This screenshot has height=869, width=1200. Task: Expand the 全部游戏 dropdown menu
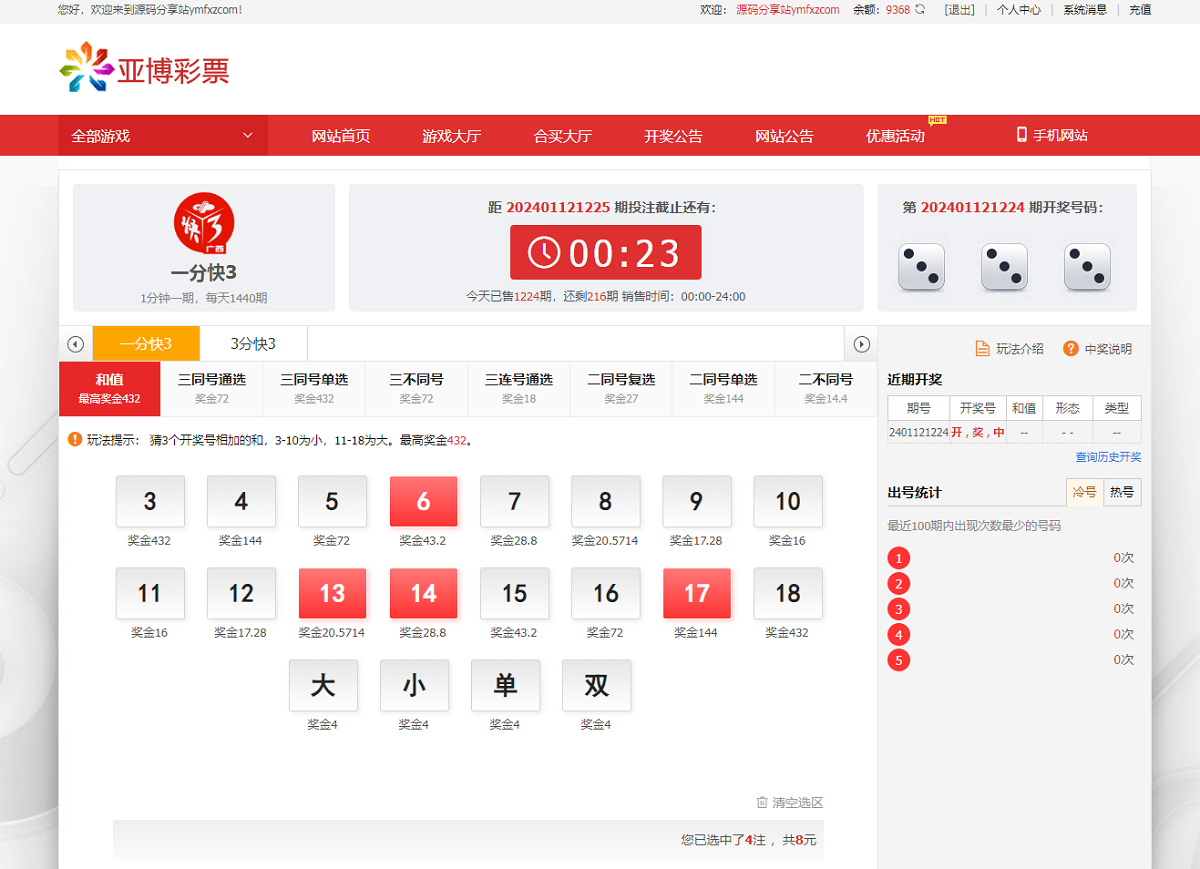(x=163, y=136)
